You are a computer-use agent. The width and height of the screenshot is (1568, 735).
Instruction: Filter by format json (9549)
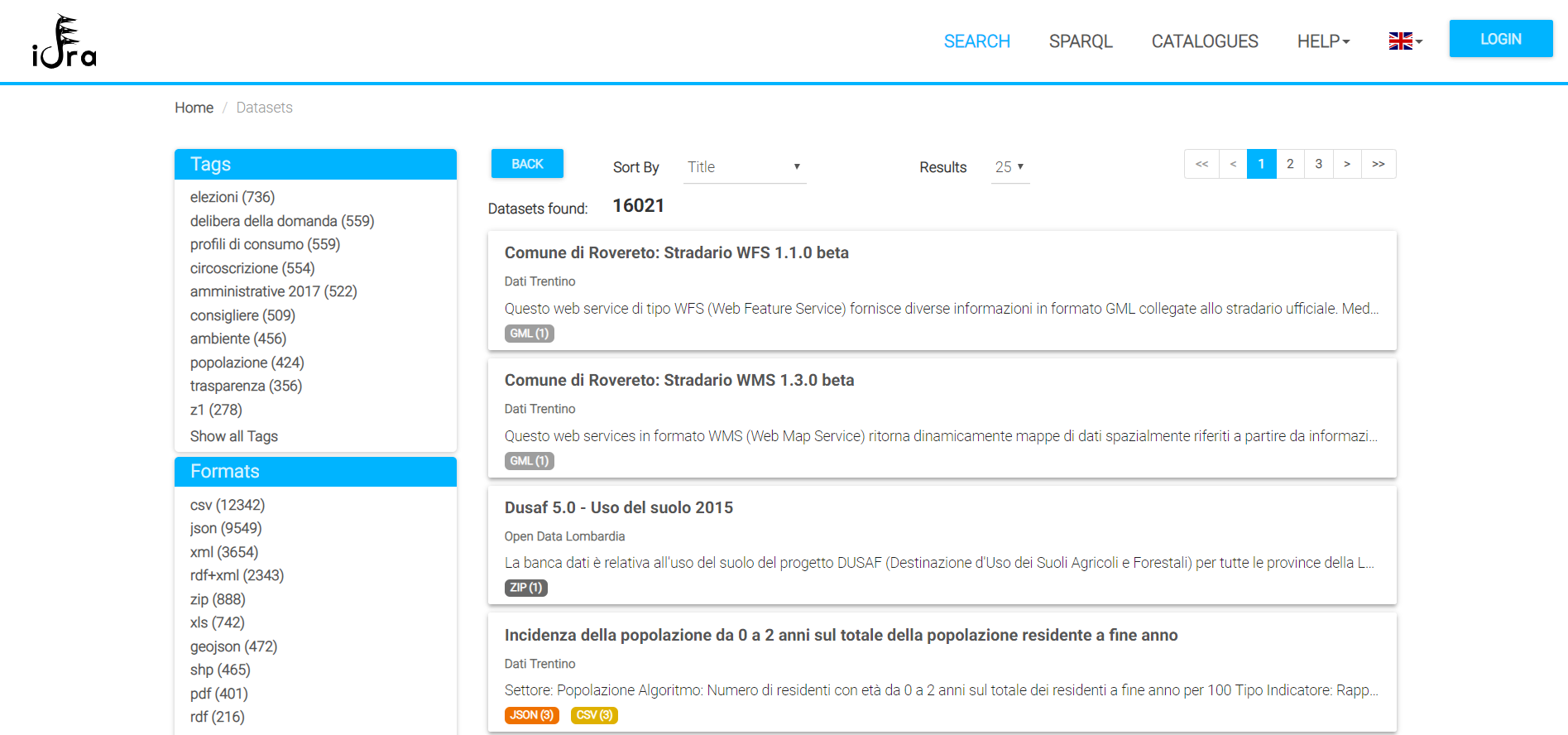point(226,528)
